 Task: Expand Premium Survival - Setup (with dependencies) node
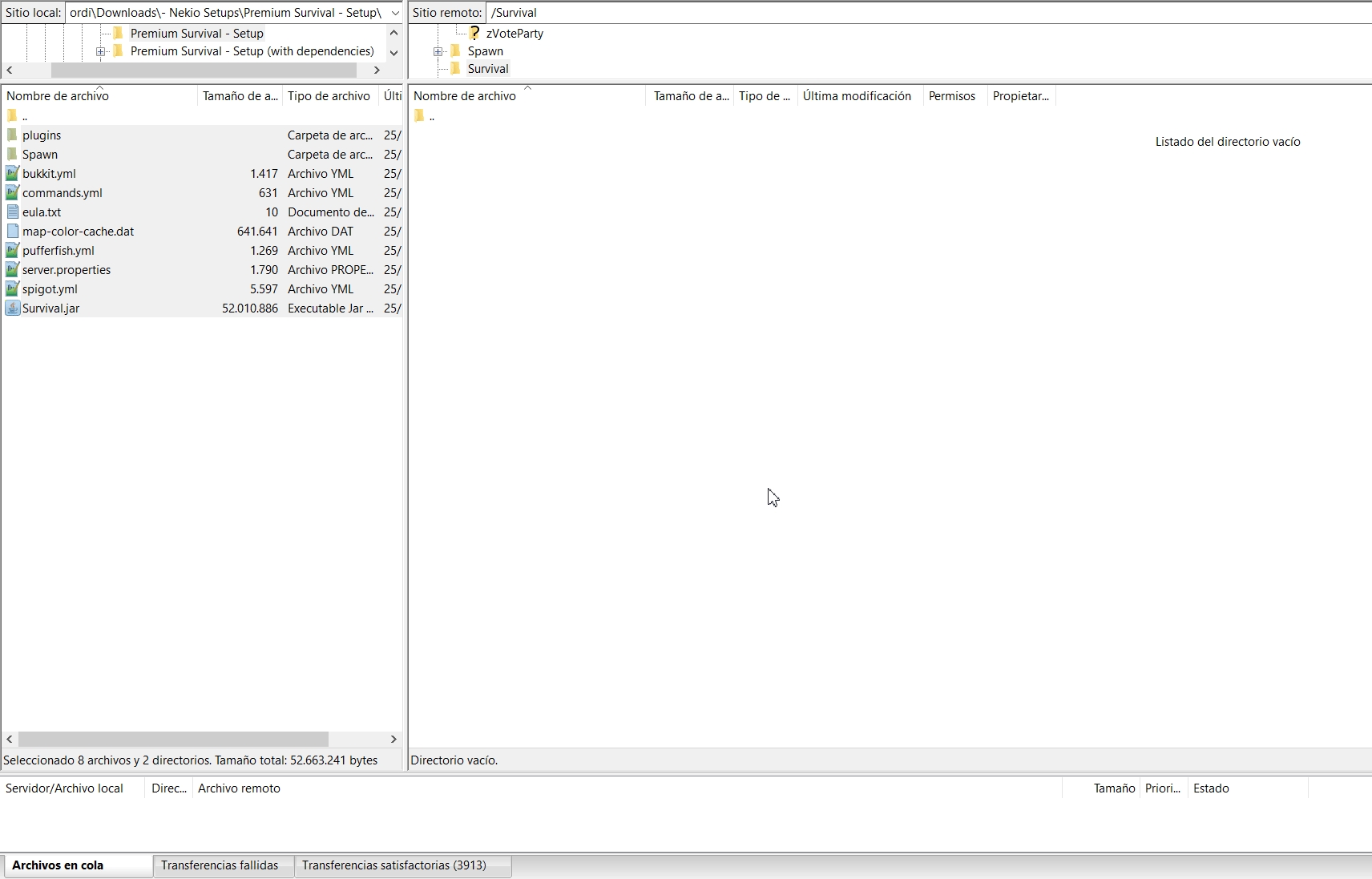tap(101, 51)
